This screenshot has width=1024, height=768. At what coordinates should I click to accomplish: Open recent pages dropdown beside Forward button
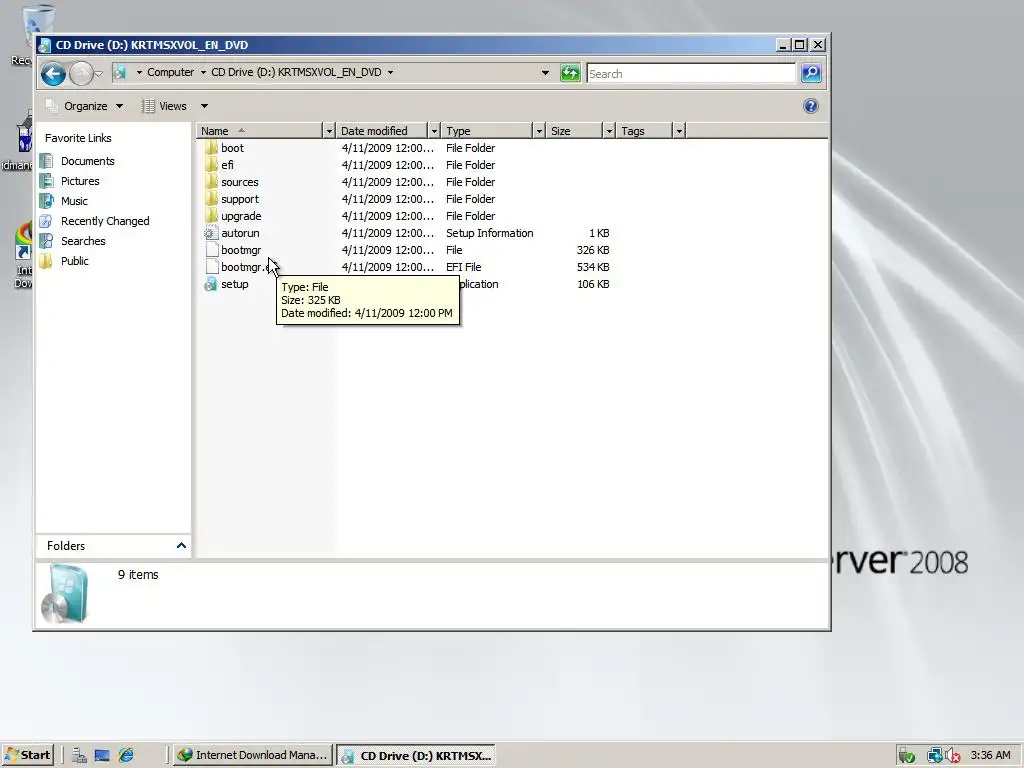coord(98,74)
